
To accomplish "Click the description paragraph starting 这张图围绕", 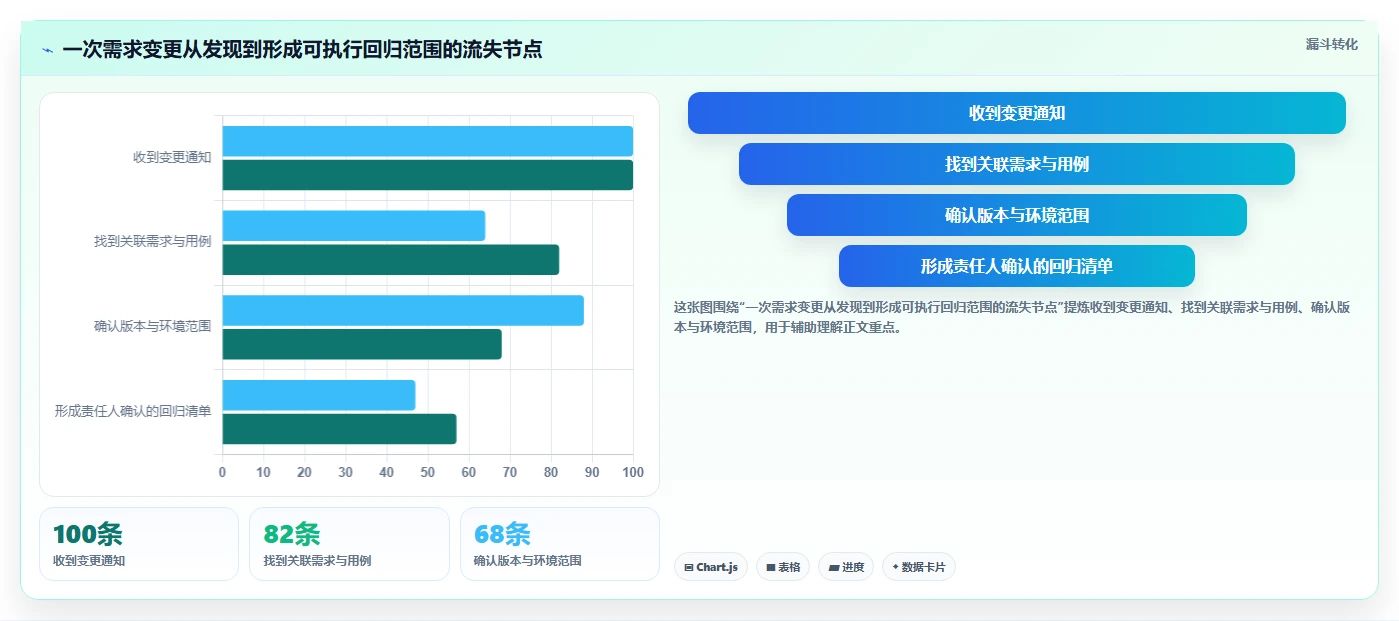I will tap(1012, 317).
